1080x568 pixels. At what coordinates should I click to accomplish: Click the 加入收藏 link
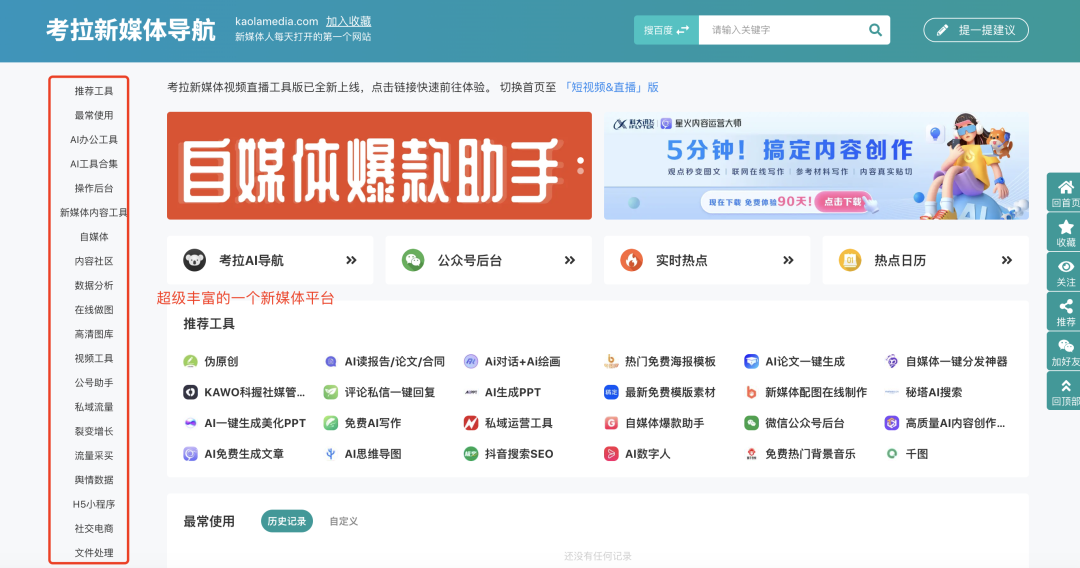pos(349,21)
